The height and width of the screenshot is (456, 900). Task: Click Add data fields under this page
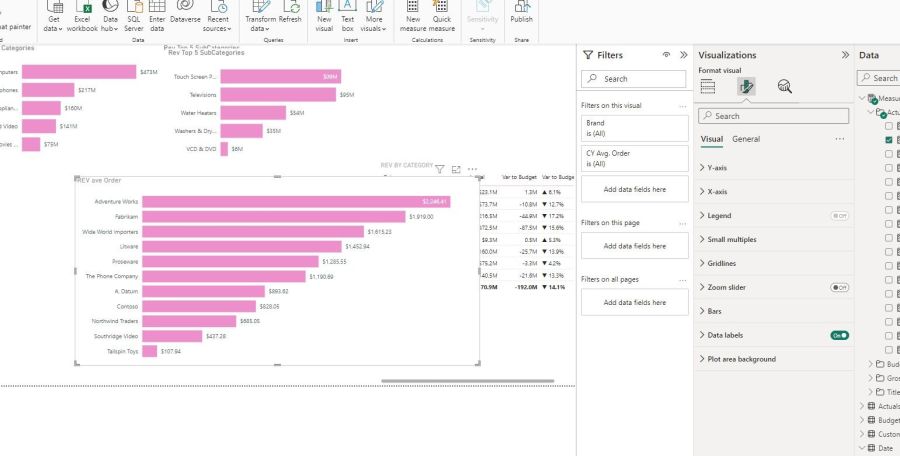coord(634,246)
